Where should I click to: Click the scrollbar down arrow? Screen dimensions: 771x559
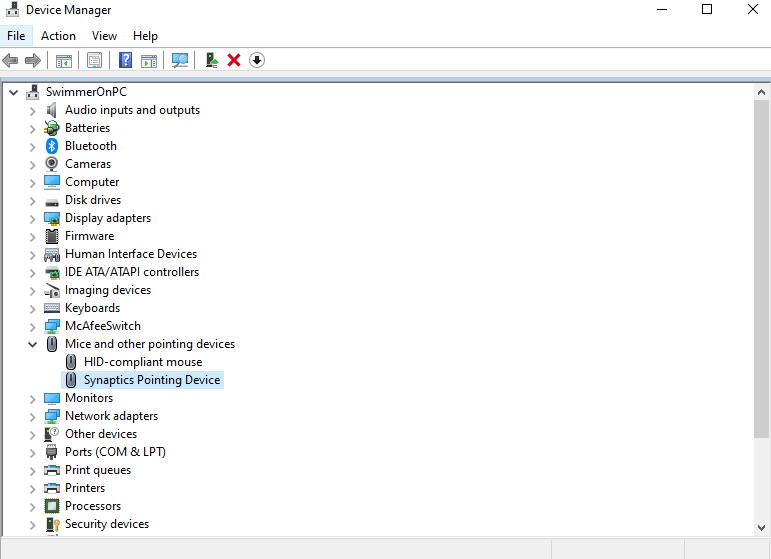point(761,528)
